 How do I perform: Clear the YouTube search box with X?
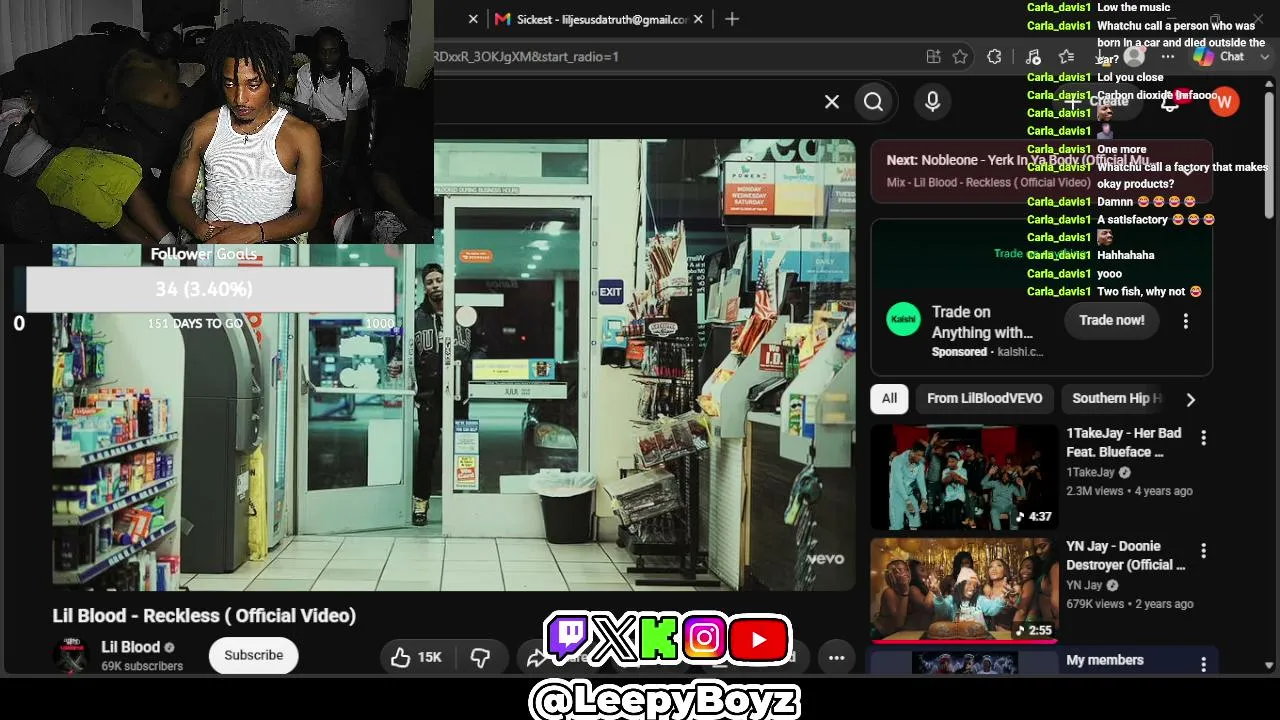click(x=832, y=102)
